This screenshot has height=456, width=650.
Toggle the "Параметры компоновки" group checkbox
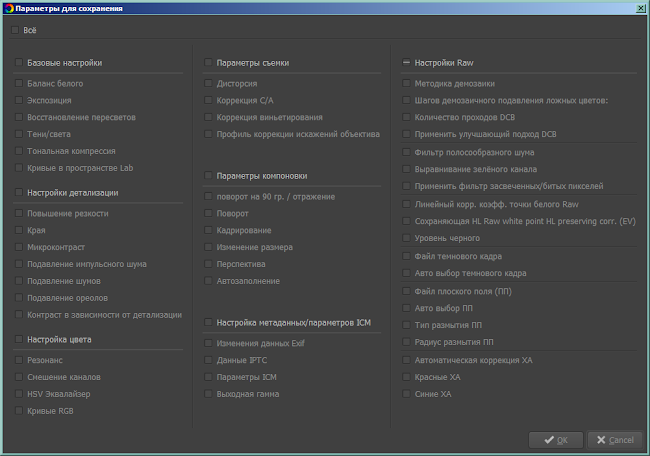click(x=208, y=176)
